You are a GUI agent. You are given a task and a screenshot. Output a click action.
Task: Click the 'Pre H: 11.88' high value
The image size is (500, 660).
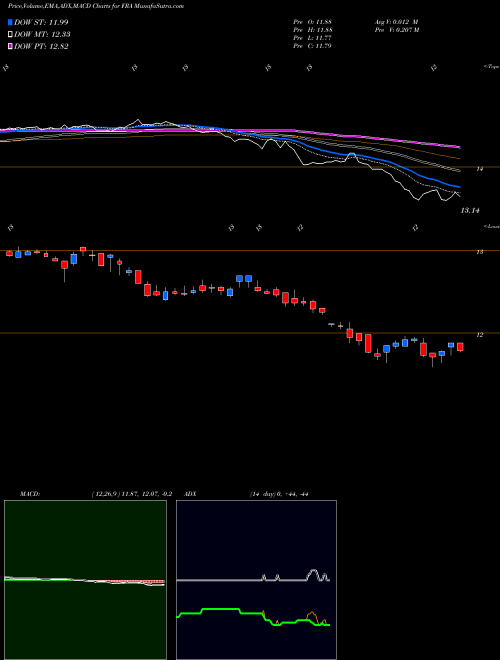(x=312, y=30)
